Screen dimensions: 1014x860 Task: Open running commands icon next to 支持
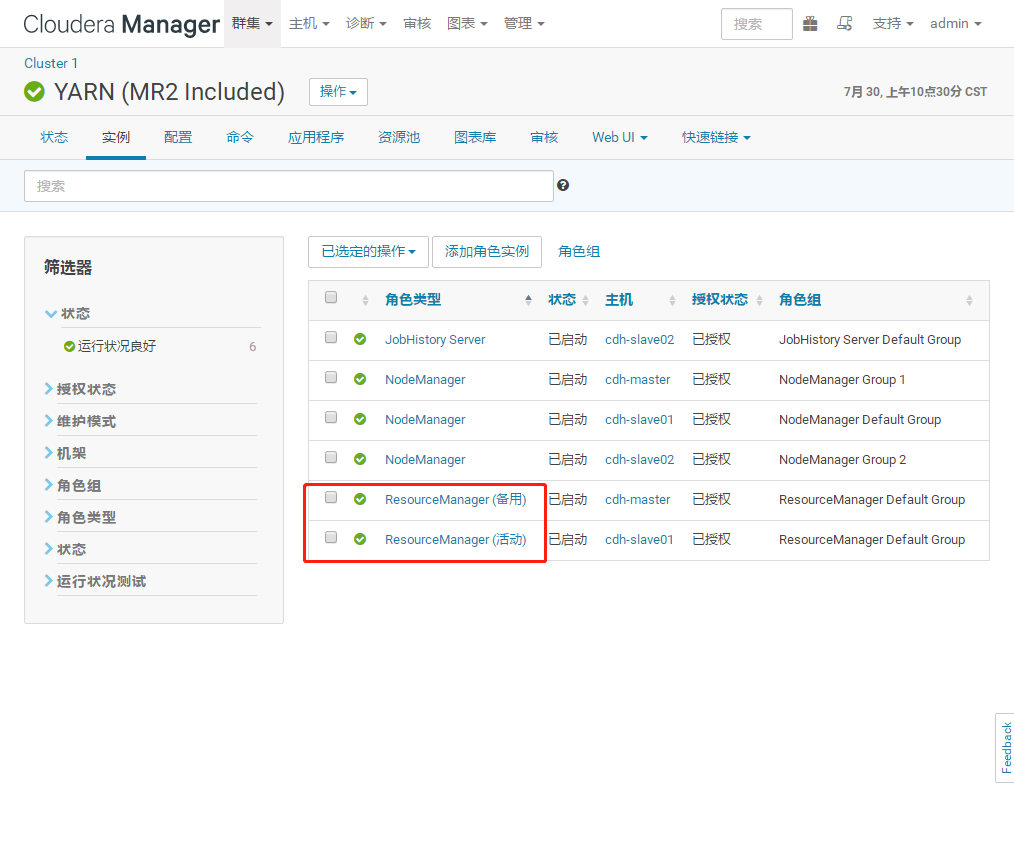(x=844, y=24)
